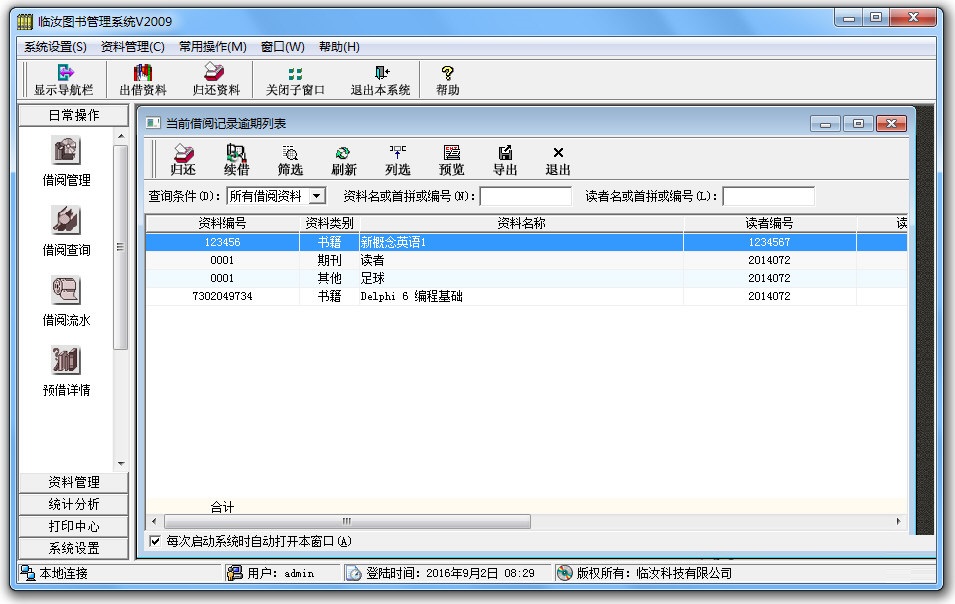Viewport: 955px width, 604px height.
Task: Select the row Delphi 6 编程基础
Action: click(x=526, y=296)
